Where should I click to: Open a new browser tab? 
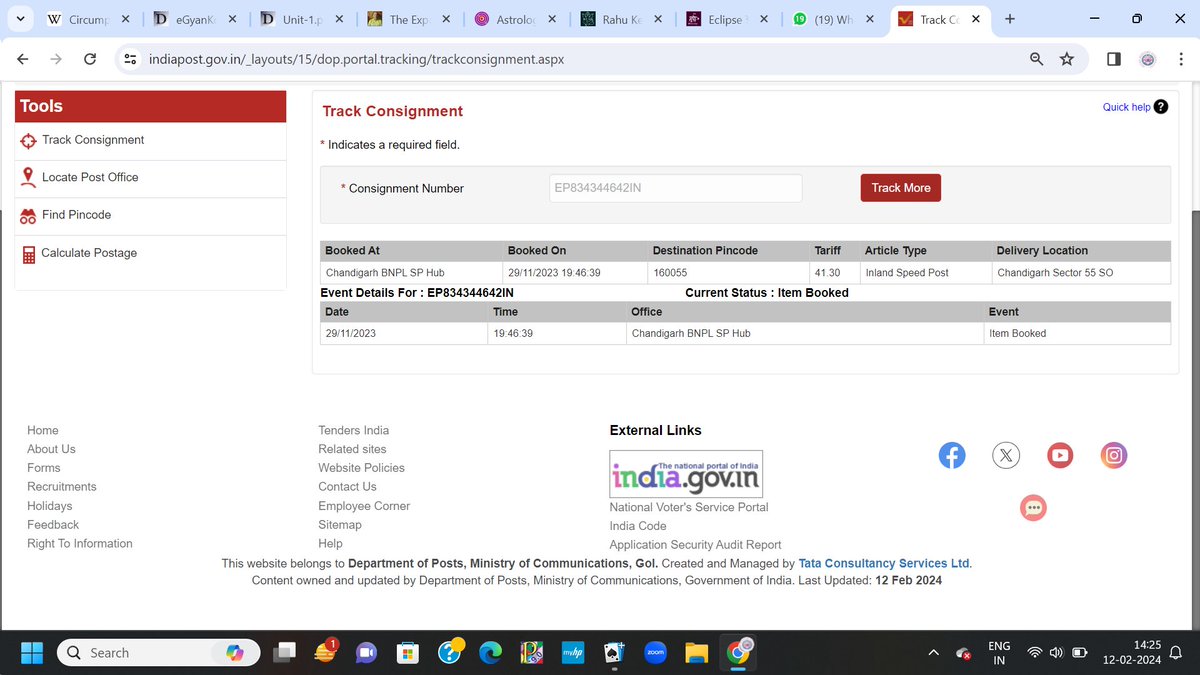(1010, 19)
